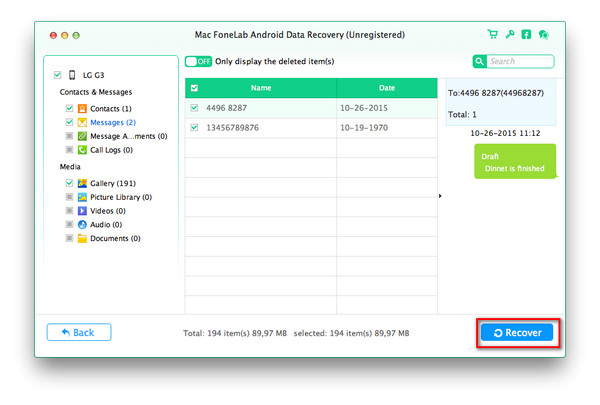The image size is (600, 405).
Task: Toggle the Call Logs checkbox
Action: [x=69, y=150]
